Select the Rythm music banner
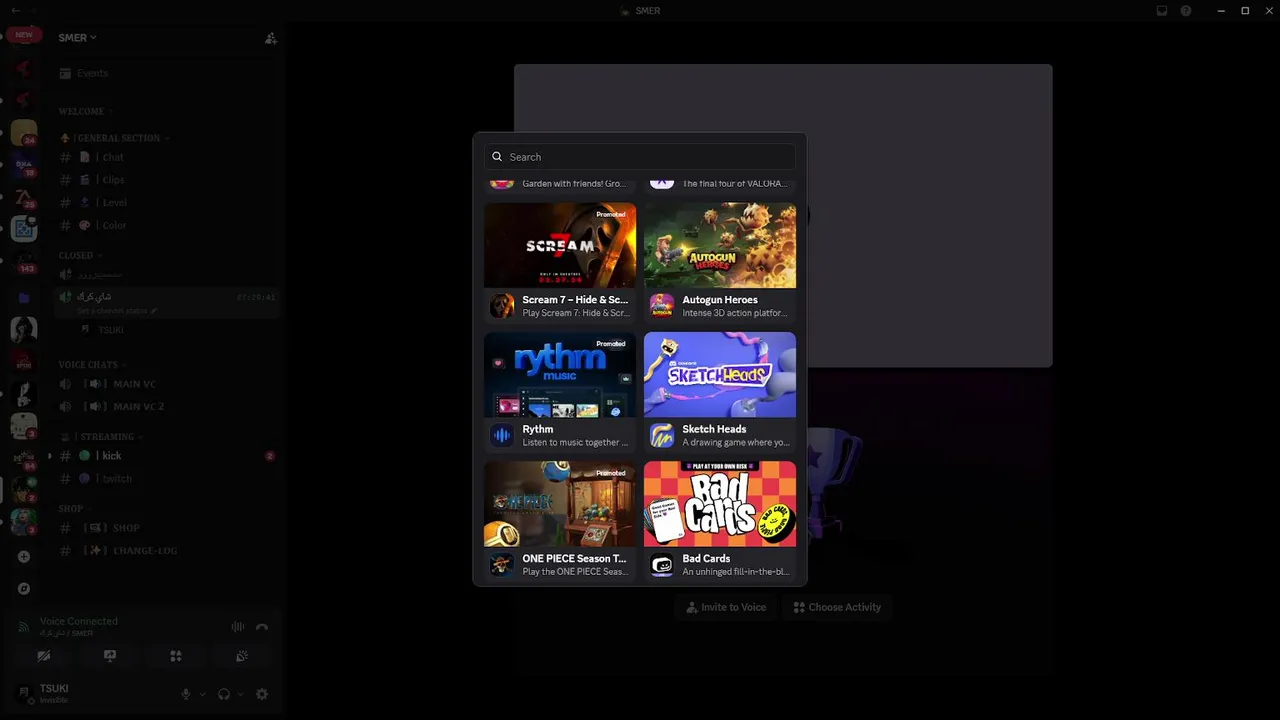1280x720 pixels. 560,375
